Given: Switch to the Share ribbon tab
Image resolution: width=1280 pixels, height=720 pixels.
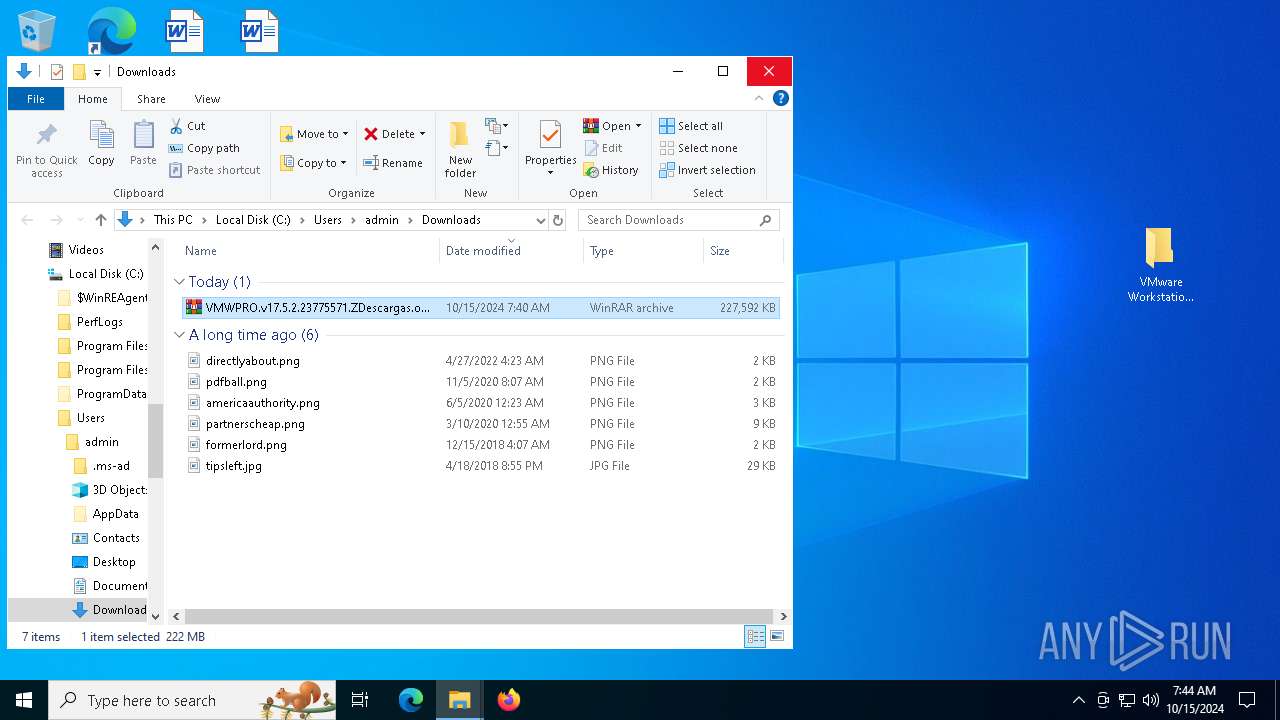Looking at the screenshot, I should coord(151,99).
